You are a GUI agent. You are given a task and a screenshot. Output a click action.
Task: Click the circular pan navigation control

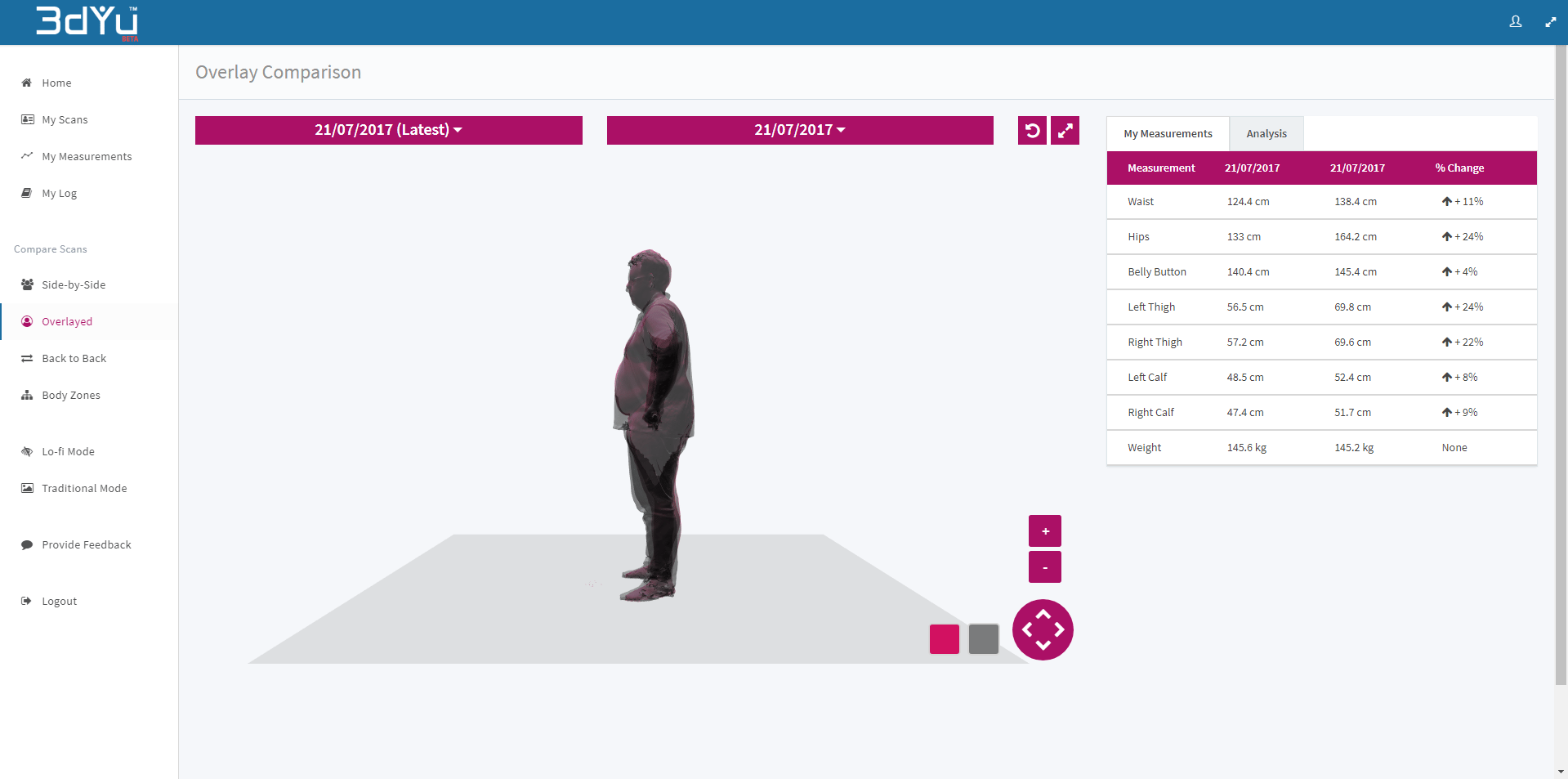coord(1043,630)
